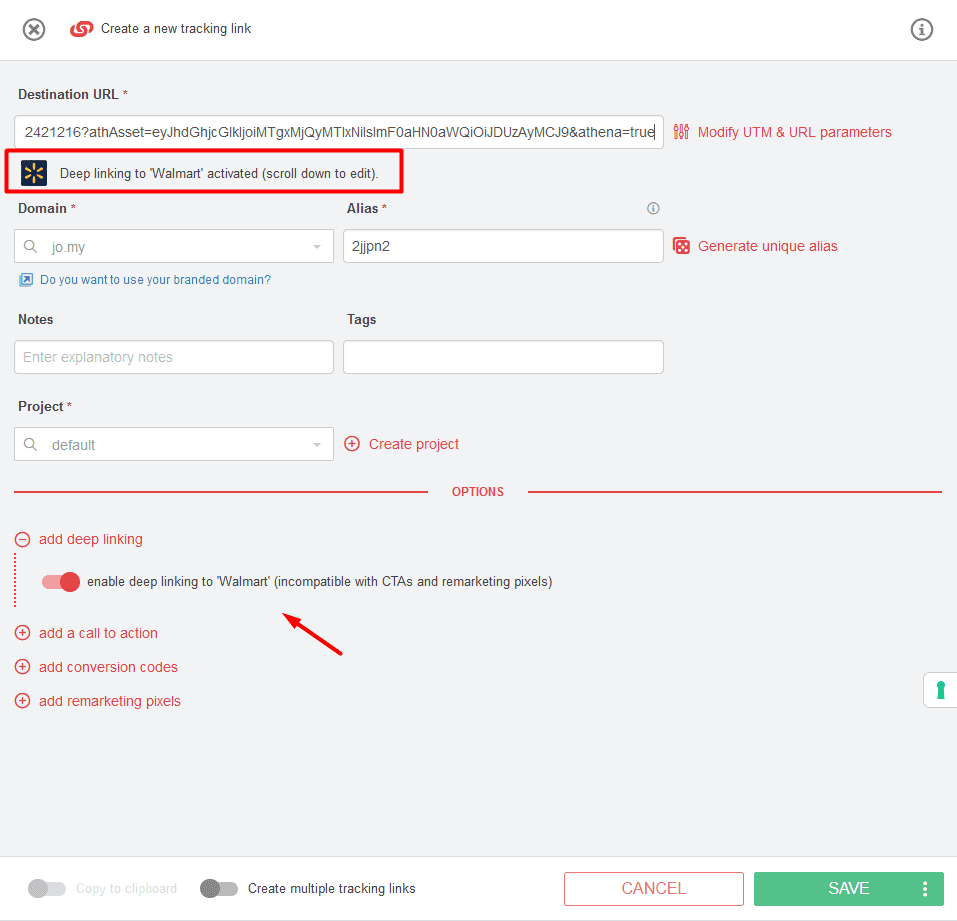
Task: Focus the Alias field containing 2jjpn2
Action: (x=503, y=246)
